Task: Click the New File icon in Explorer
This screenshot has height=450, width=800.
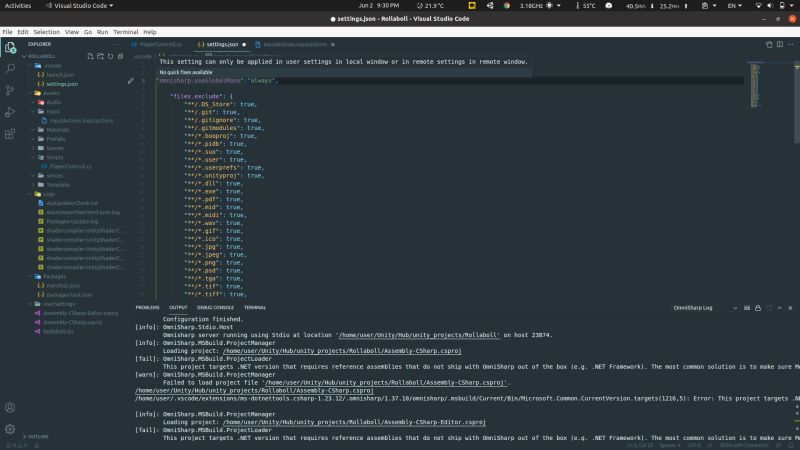Action: coord(90,56)
